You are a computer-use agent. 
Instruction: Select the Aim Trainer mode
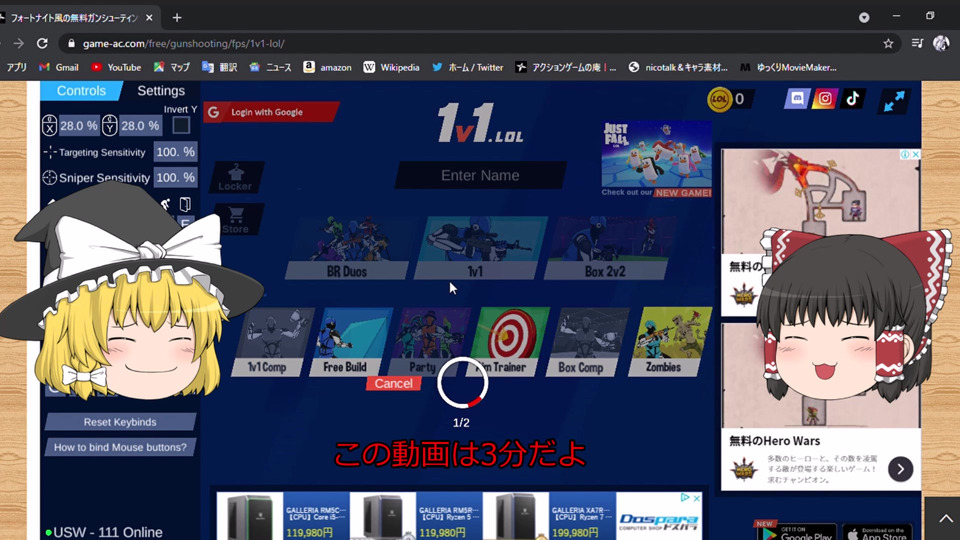pos(509,342)
